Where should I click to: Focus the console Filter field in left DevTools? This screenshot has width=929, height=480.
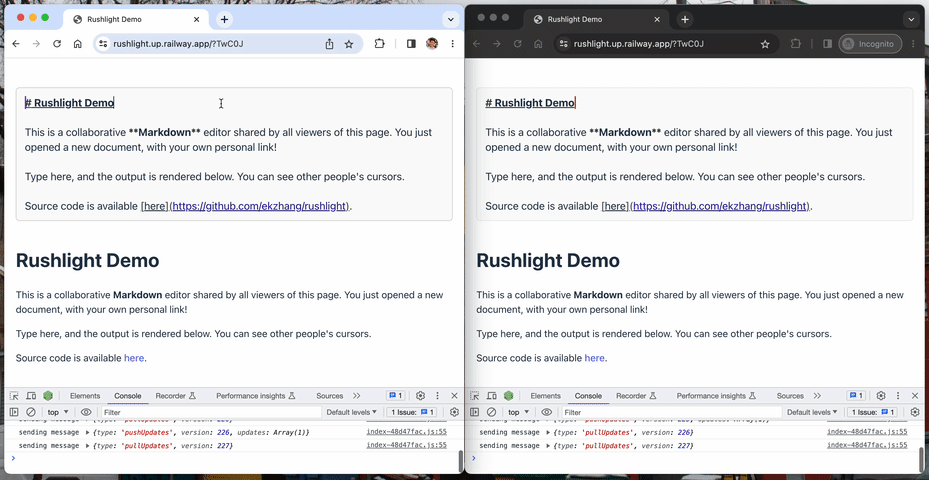tap(211, 412)
